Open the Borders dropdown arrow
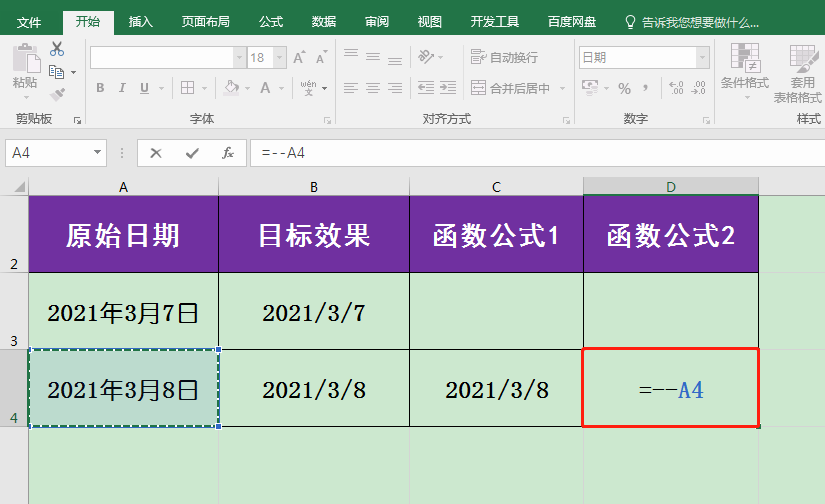 click(x=204, y=88)
